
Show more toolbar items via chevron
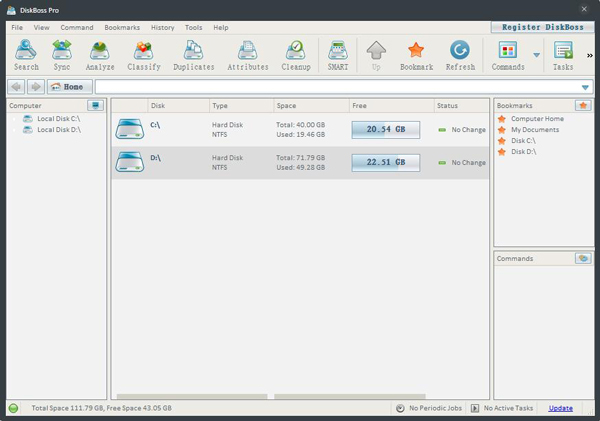tap(590, 55)
